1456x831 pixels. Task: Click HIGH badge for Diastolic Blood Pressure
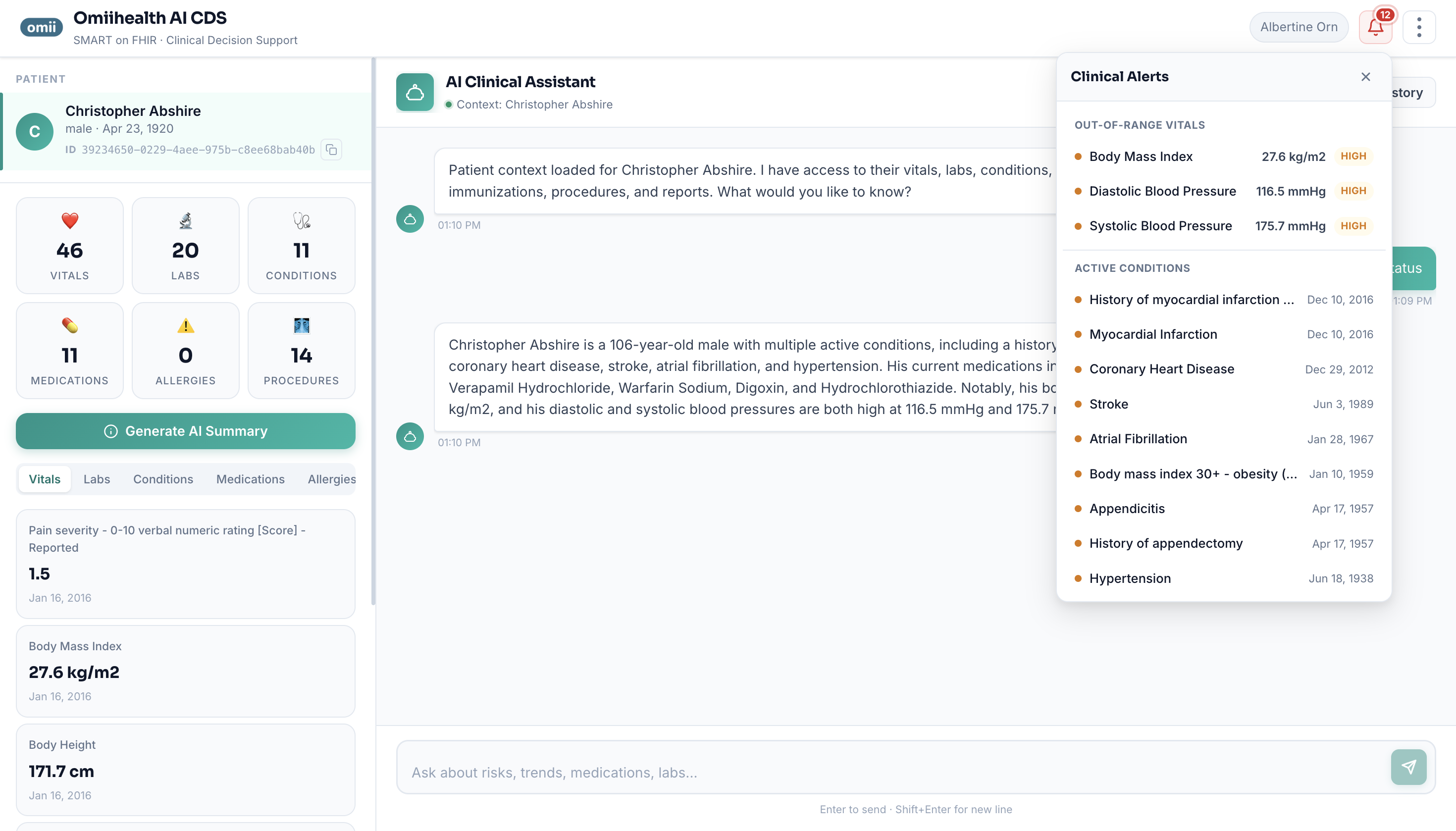[x=1353, y=191]
